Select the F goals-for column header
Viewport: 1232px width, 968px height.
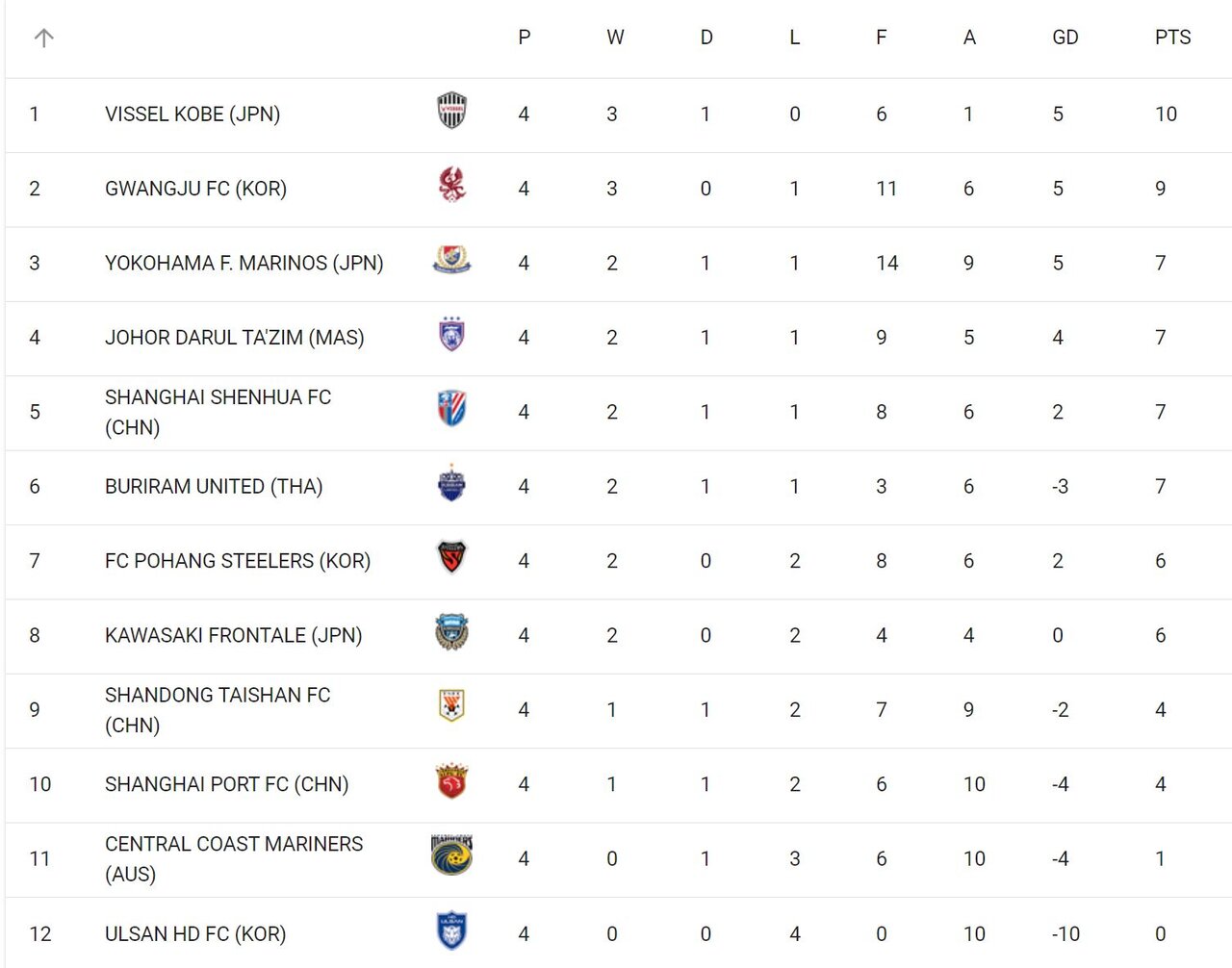click(x=881, y=38)
